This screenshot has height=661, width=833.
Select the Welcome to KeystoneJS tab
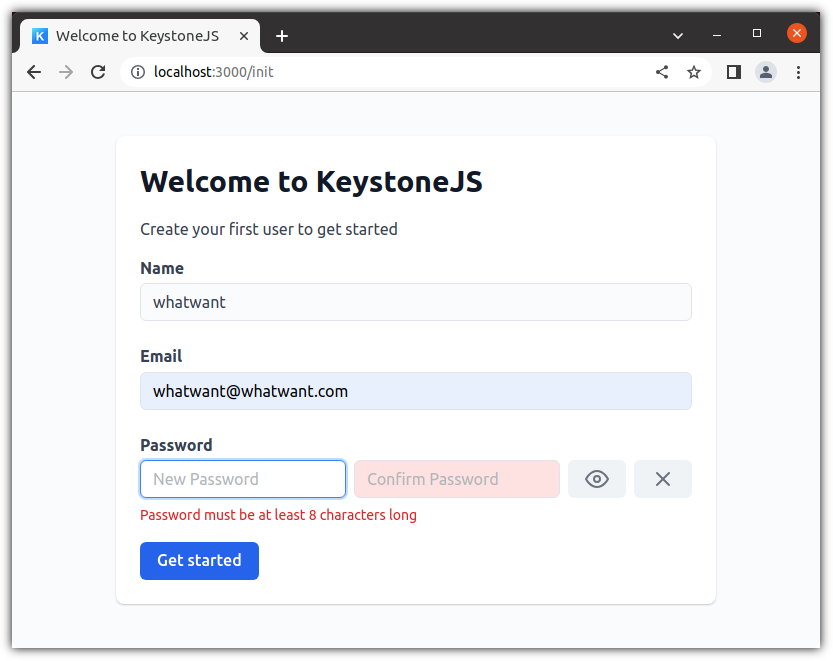coord(140,36)
